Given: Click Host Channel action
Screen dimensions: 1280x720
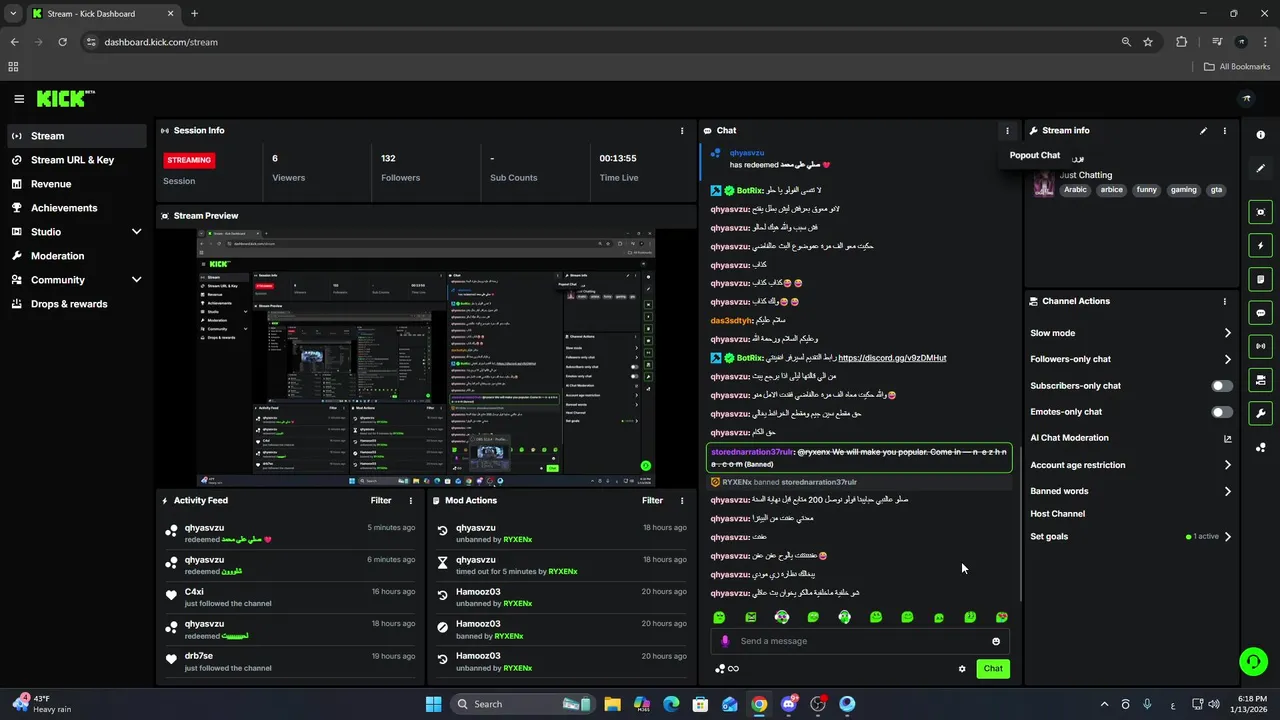Looking at the screenshot, I should click(1057, 514).
